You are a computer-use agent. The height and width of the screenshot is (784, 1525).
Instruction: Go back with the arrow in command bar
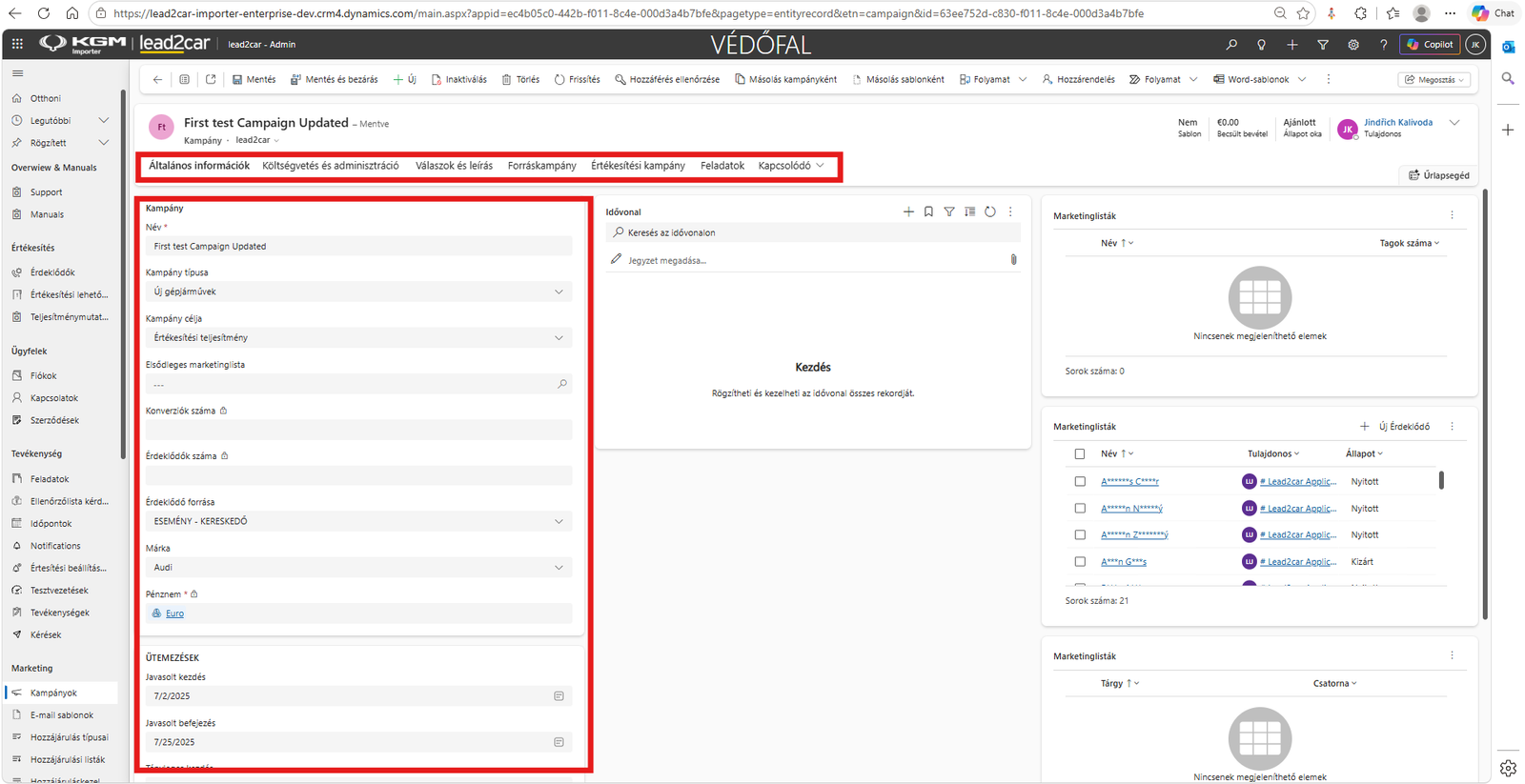pyautogui.click(x=157, y=79)
